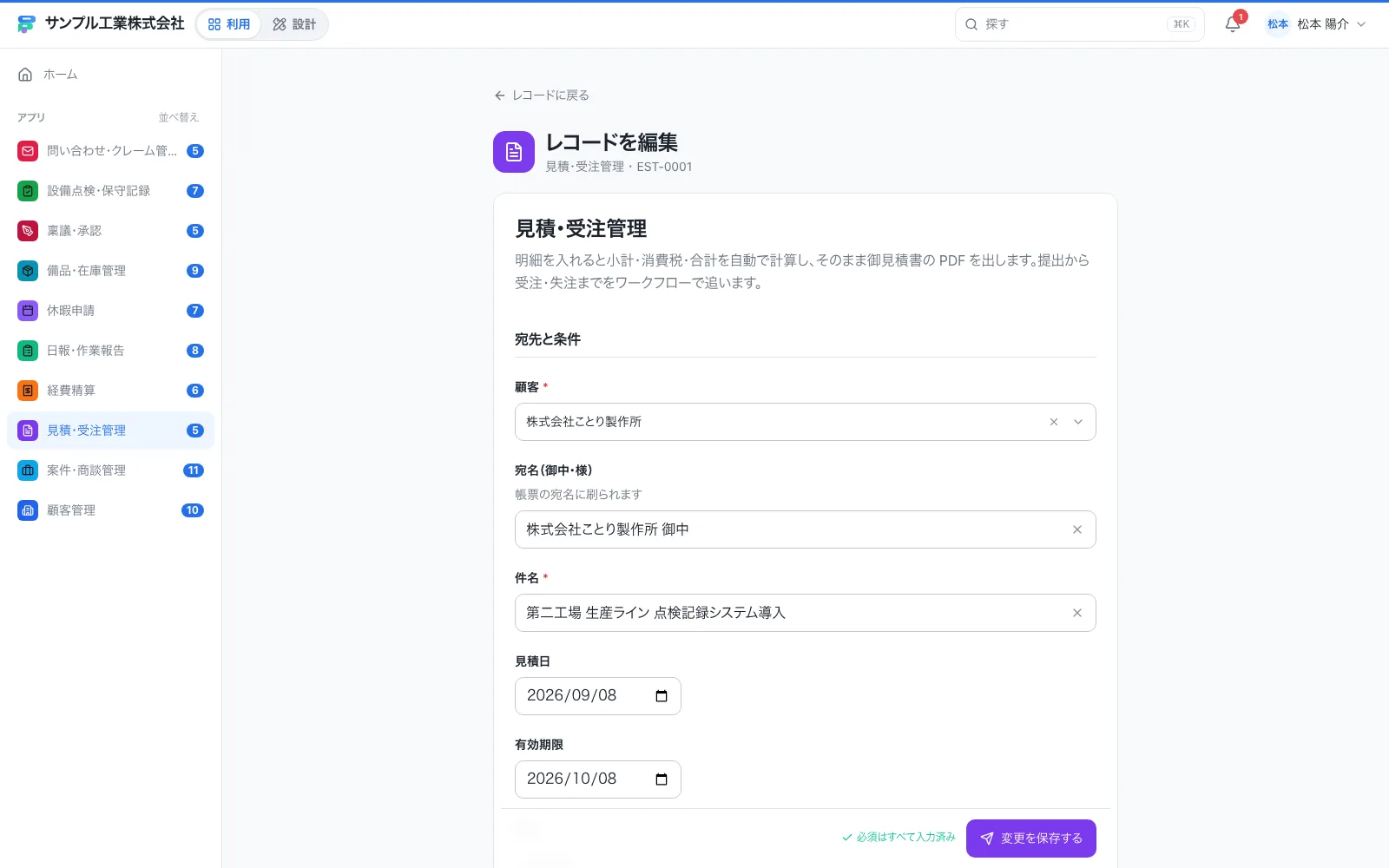This screenshot has width=1389, height=868.
Task: Clear the 件名 field text
Action: point(1077,613)
